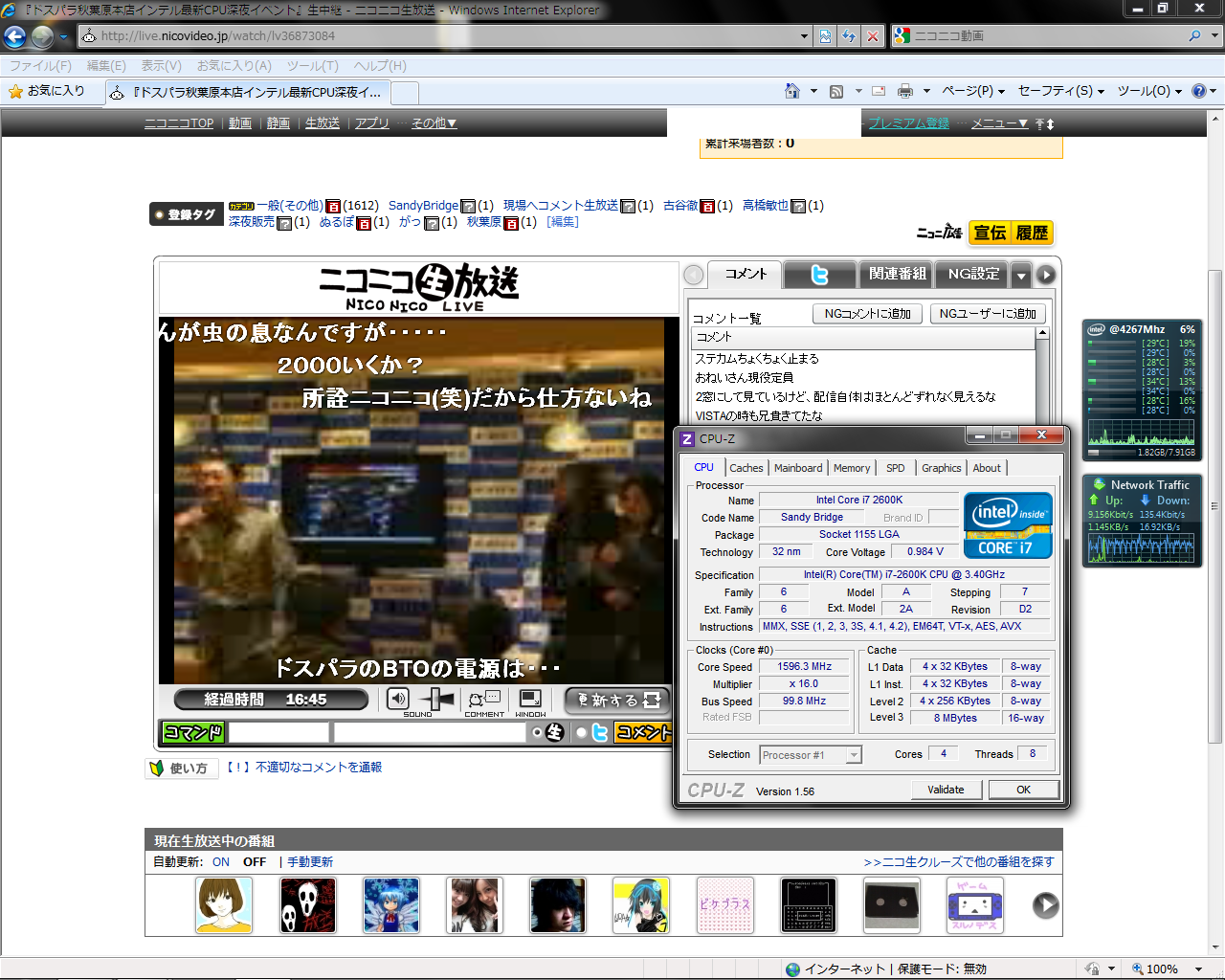
Task: Mute the player with the SOUND speaker icon
Action: (398, 699)
